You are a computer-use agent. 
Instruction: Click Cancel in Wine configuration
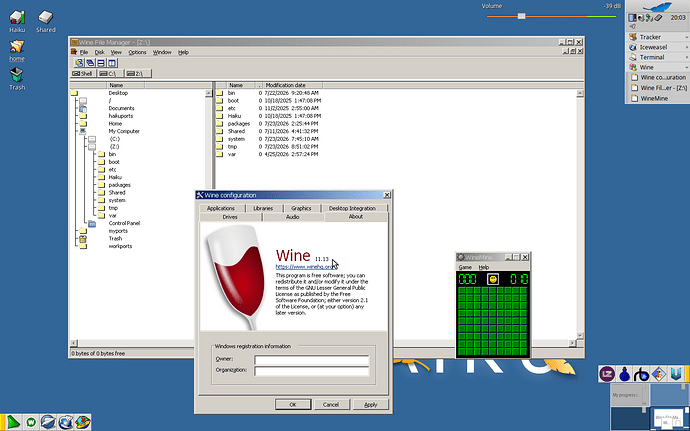331,405
